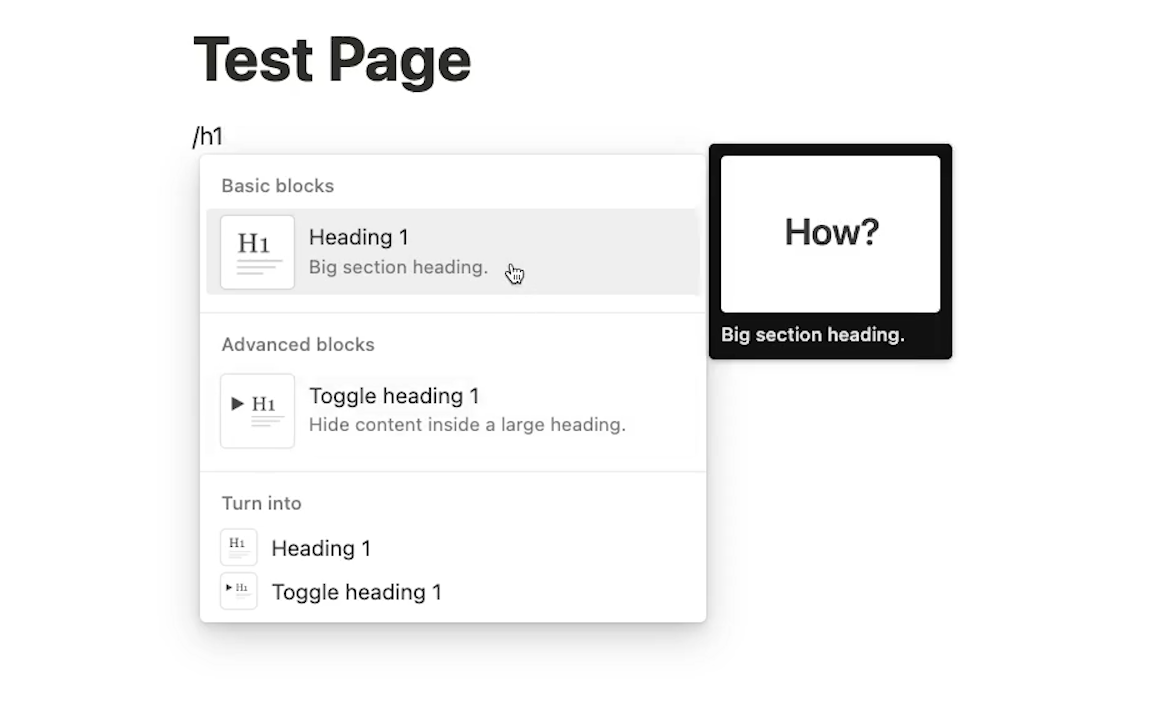Image resolution: width=1176 pixels, height=707 pixels.
Task: Click into the /h1 text block
Action: pos(208,136)
